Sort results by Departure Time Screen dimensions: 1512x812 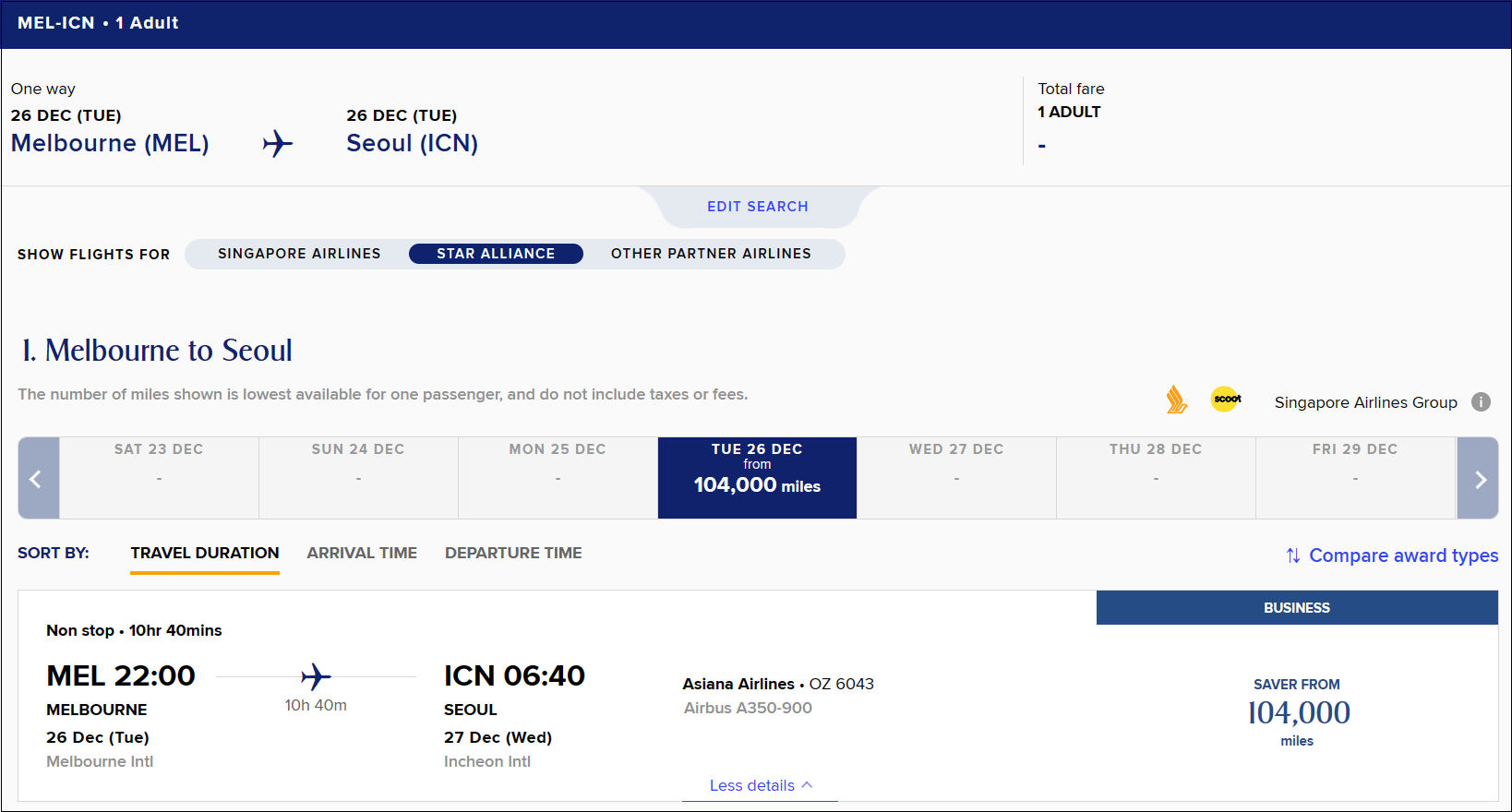(x=513, y=554)
